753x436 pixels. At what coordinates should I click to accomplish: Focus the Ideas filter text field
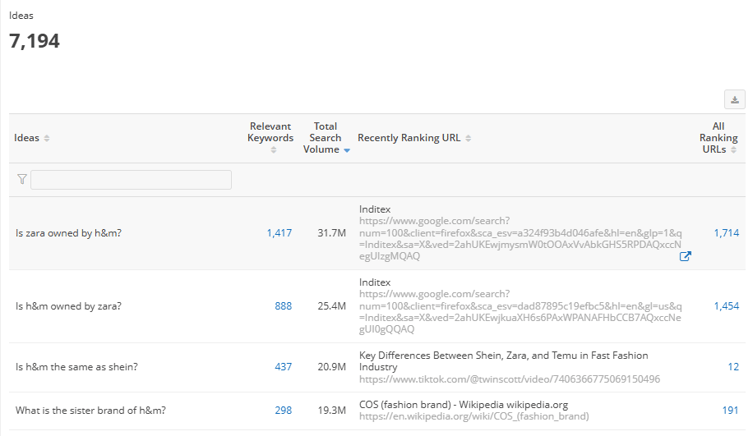click(131, 180)
